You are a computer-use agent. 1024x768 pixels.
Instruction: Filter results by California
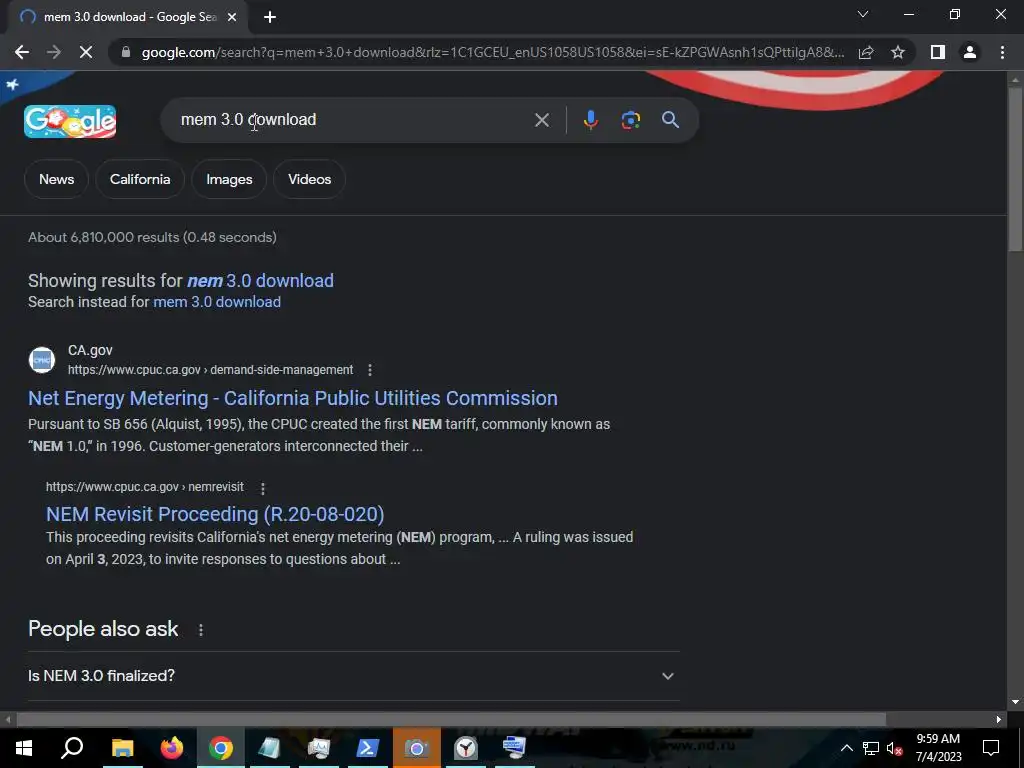click(x=140, y=179)
